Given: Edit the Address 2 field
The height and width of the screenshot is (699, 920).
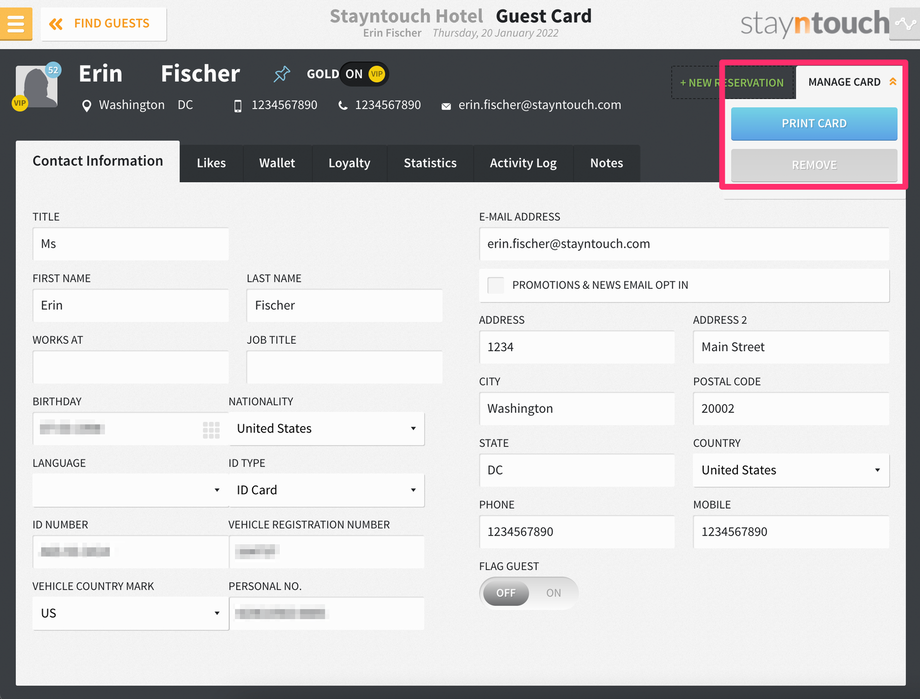Looking at the screenshot, I should click(791, 347).
